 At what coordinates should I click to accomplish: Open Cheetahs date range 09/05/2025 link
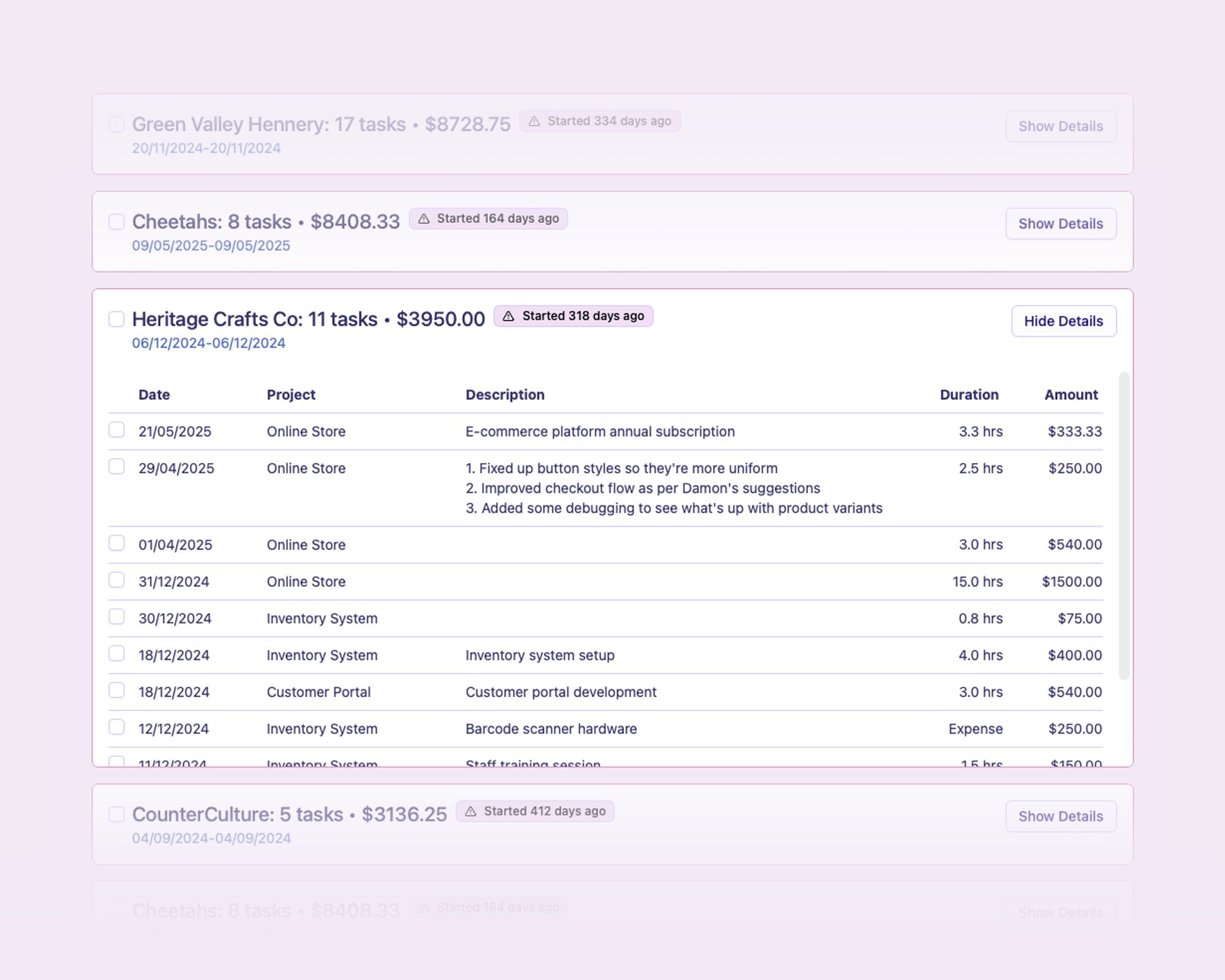click(211, 246)
